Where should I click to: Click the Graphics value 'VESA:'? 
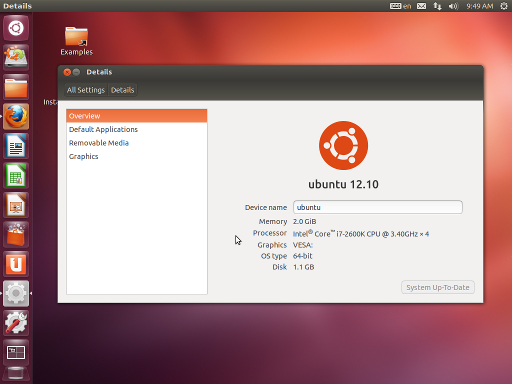[303, 245]
